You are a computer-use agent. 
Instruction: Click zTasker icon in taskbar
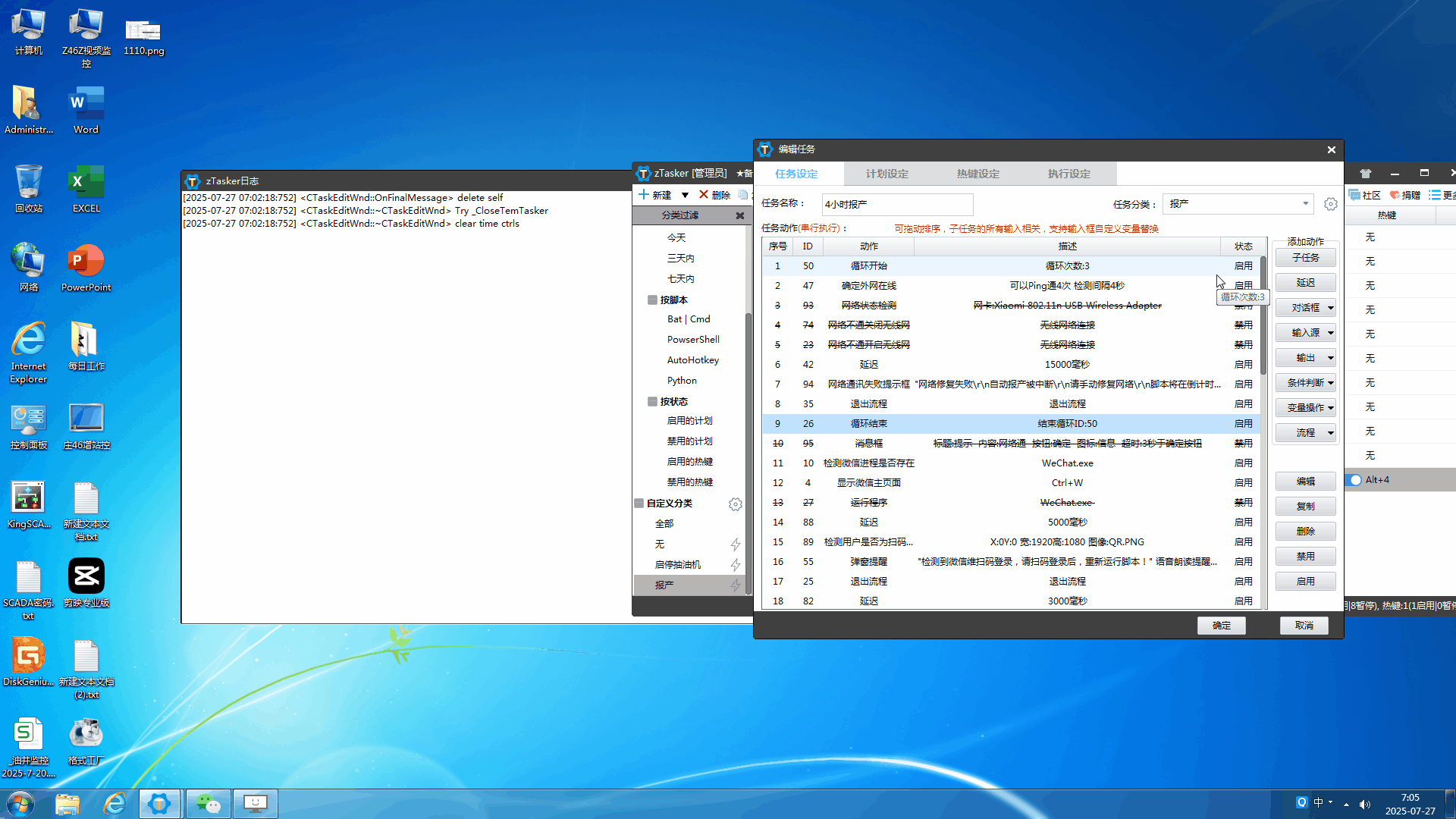point(159,803)
